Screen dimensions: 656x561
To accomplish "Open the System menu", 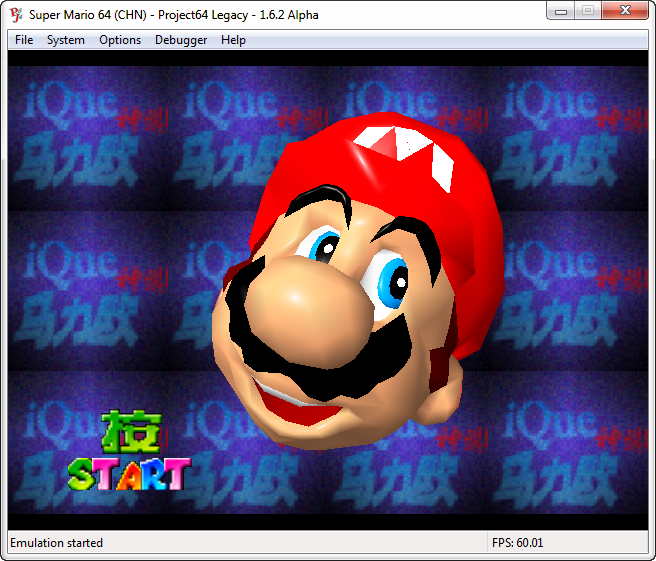I will click(66, 40).
